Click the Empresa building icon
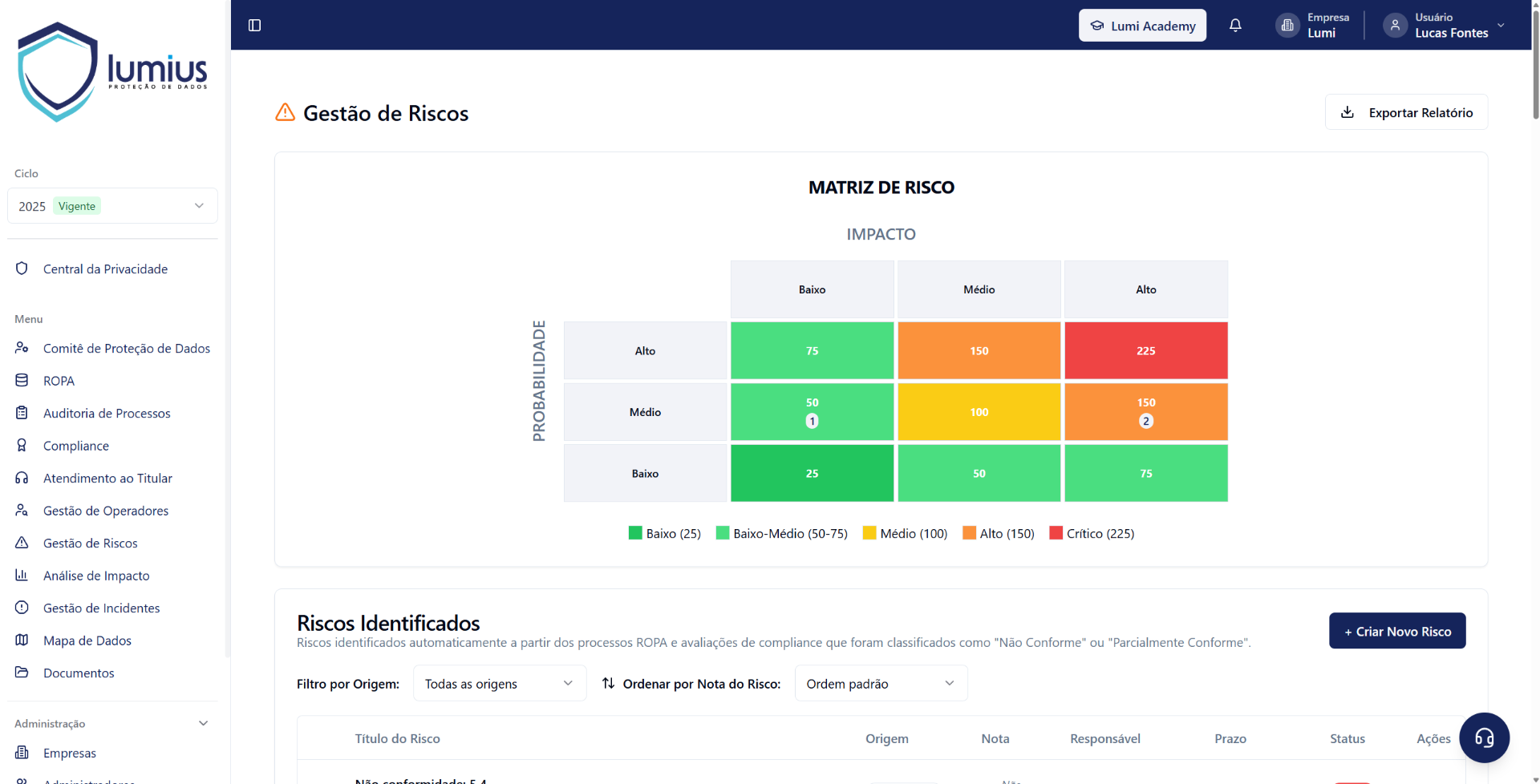 click(x=1287, y=25)
